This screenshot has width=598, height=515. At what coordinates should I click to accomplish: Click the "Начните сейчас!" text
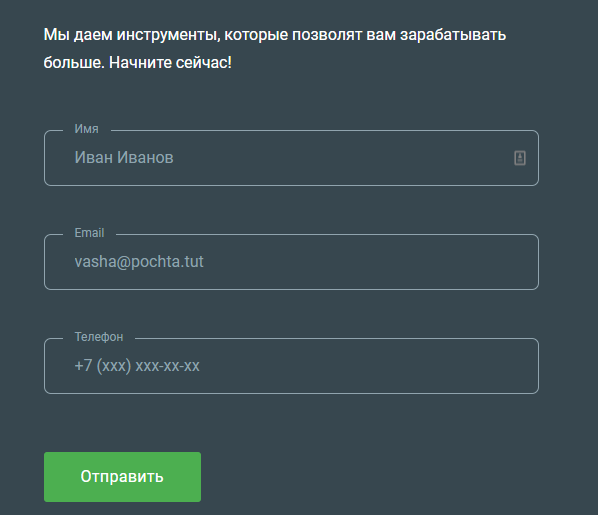click(x=170, y=63)
